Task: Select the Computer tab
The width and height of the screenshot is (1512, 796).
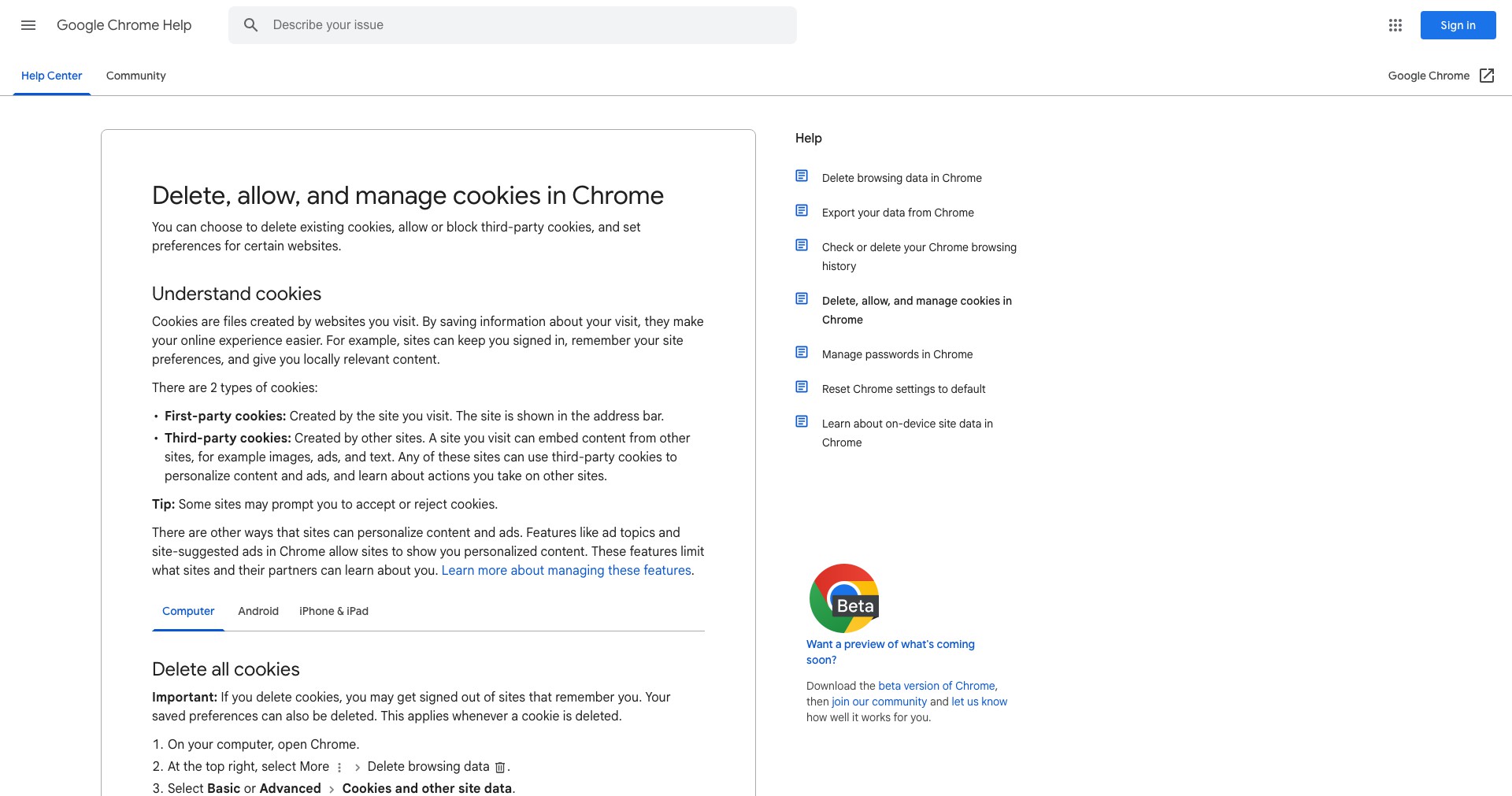Action: click(x=188, y=611)
